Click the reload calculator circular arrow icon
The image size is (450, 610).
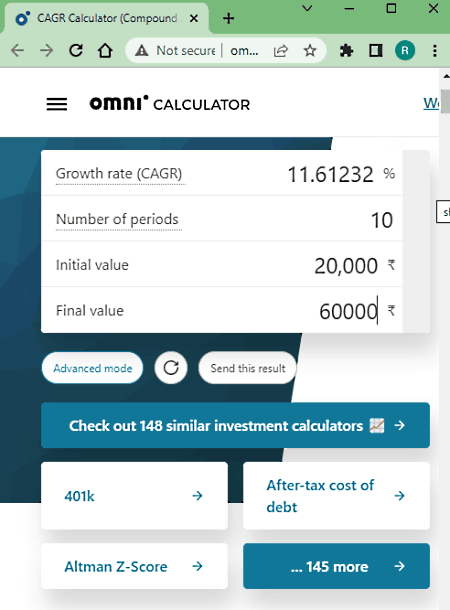171,368
